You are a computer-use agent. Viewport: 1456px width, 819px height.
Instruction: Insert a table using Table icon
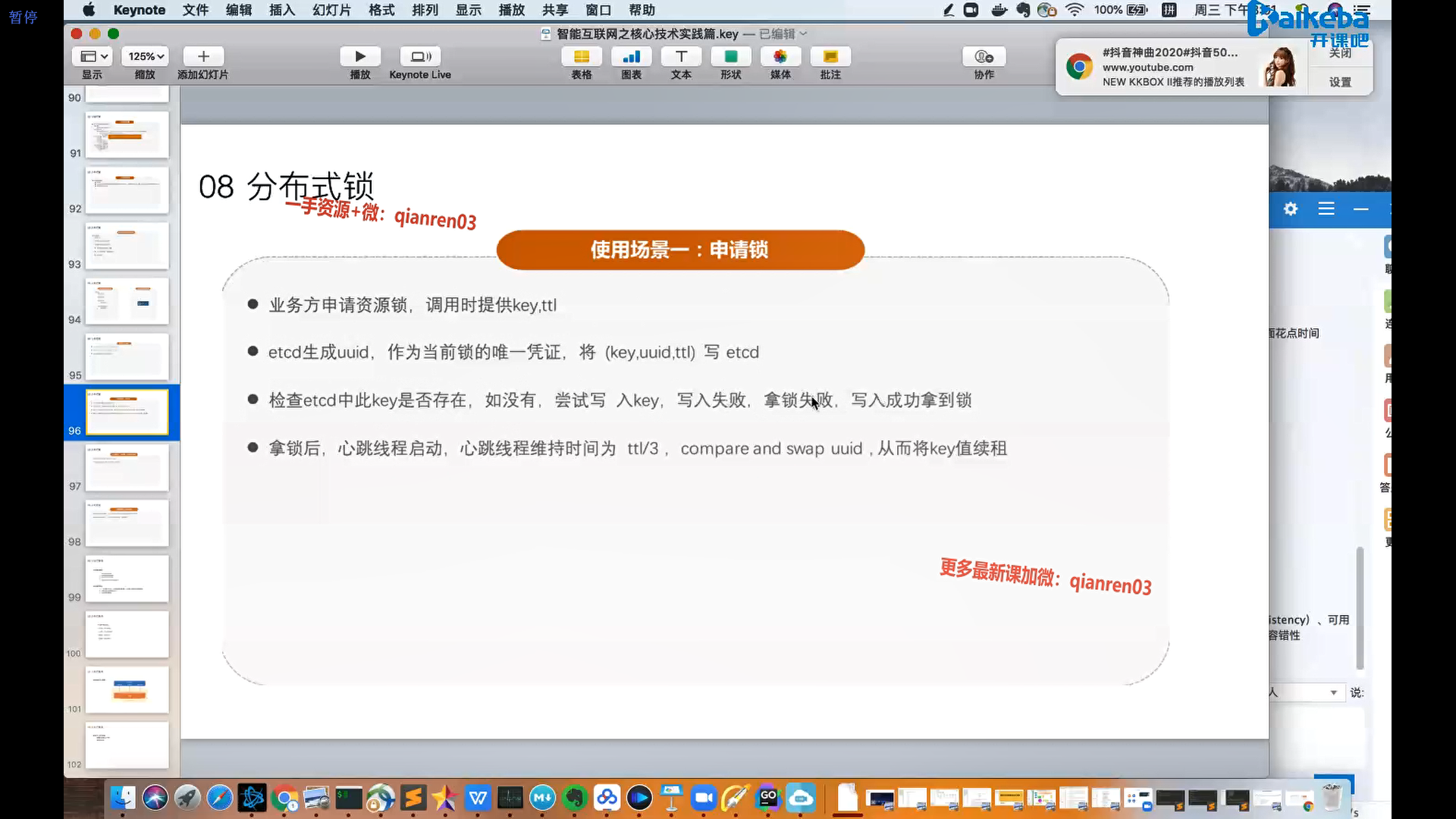[x=582, y=57]
